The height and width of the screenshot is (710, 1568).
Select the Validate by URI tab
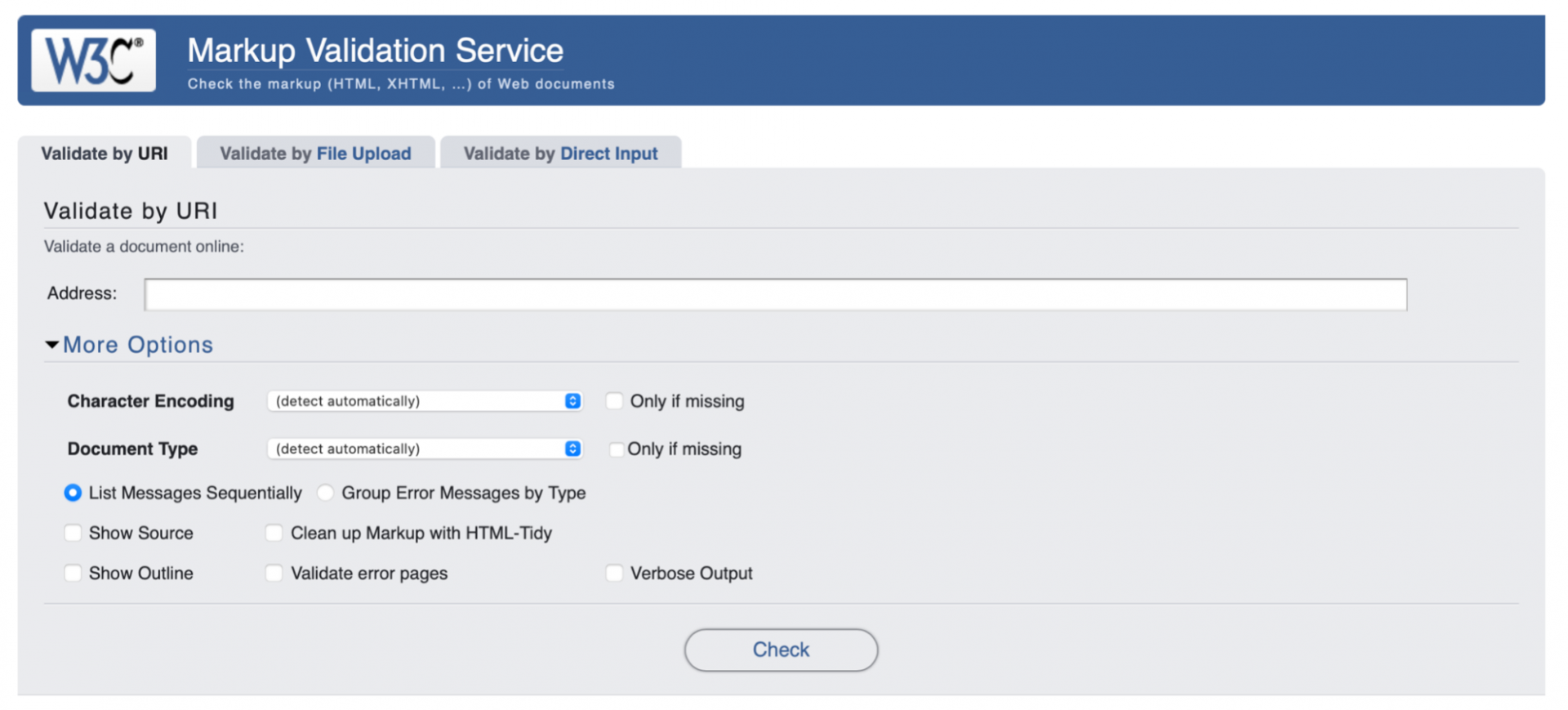(x=105, y=154)
